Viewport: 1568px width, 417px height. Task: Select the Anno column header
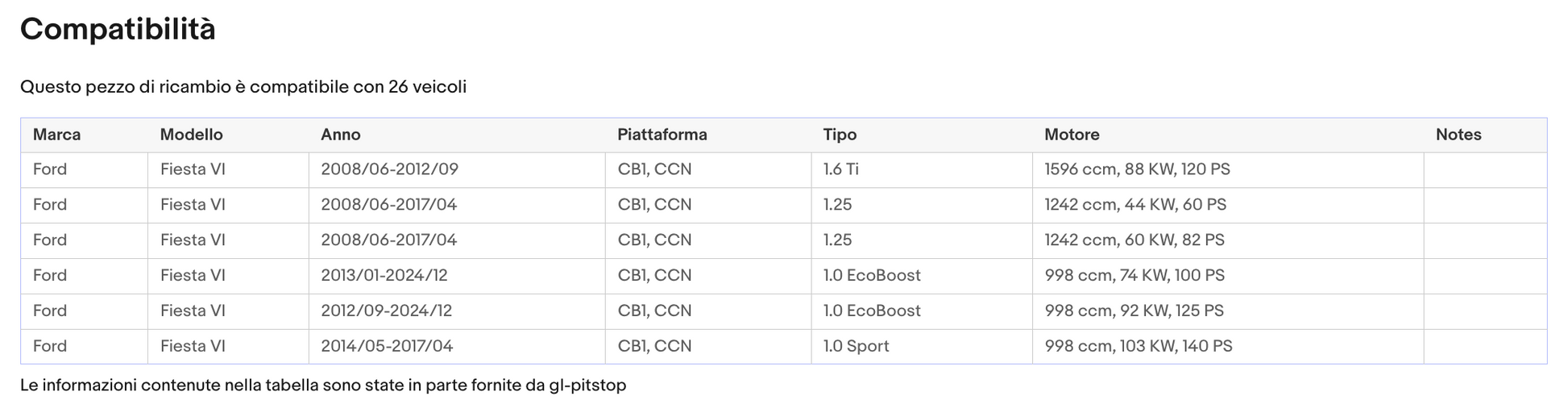[457, 135]
